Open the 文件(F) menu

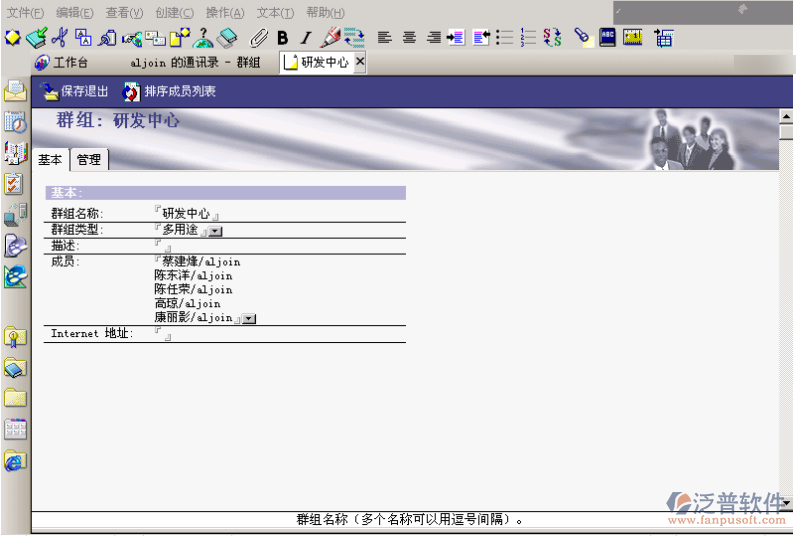pyautogui.click(x=25, y=12)
